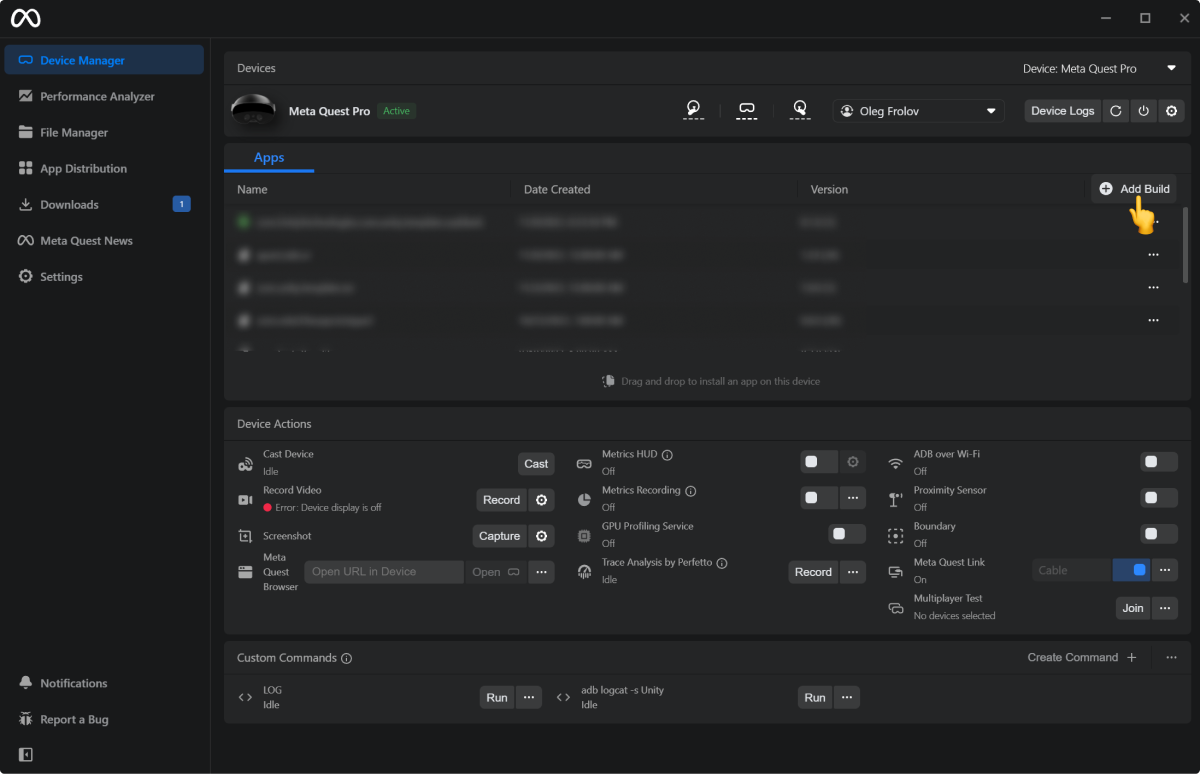
Task: Open adb logcat command more options
Action: 847,697
